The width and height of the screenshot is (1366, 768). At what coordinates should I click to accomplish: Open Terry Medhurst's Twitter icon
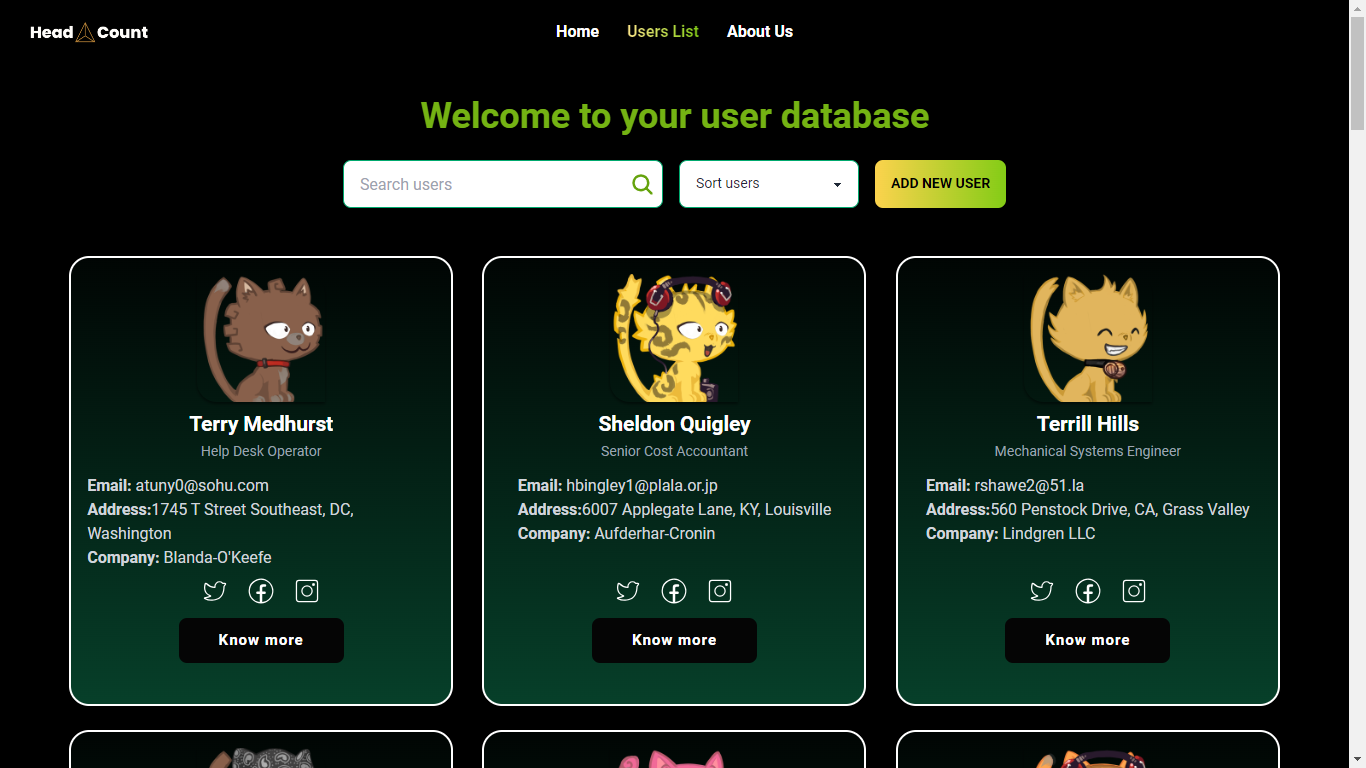[214, 591]
